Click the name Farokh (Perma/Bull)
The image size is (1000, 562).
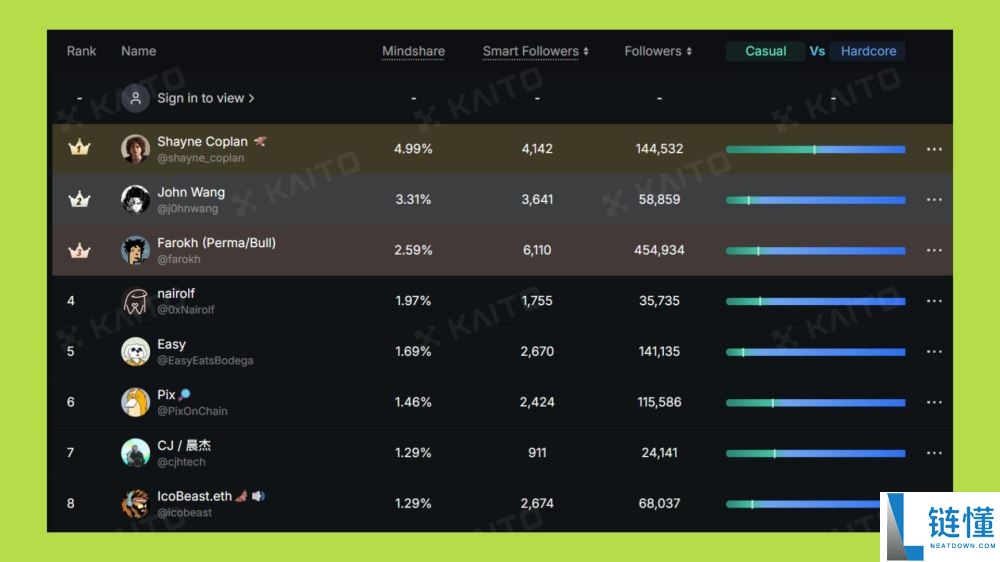click(216, 242)
